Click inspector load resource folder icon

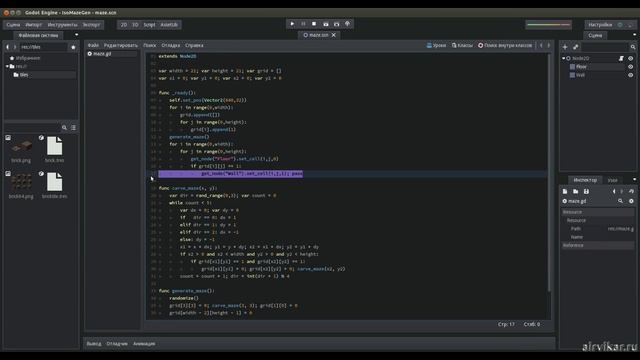click(x=576, y=191)
